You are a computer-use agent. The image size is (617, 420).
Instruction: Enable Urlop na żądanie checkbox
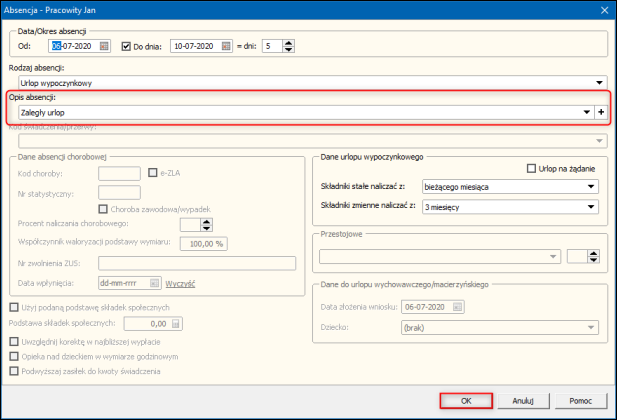pyautogui.click(x=532, y=168)
